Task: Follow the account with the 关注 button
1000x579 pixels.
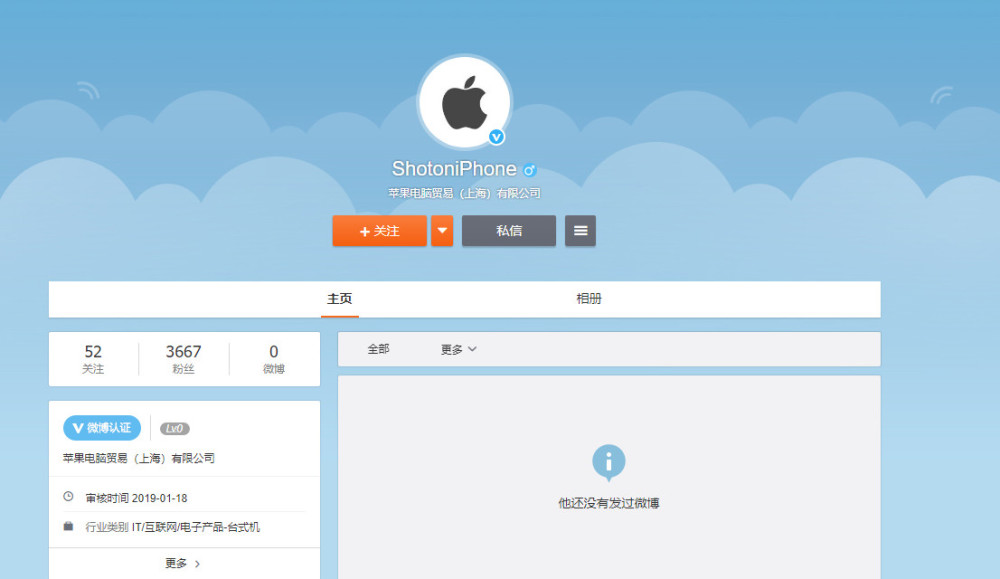Action: point(379,231)
